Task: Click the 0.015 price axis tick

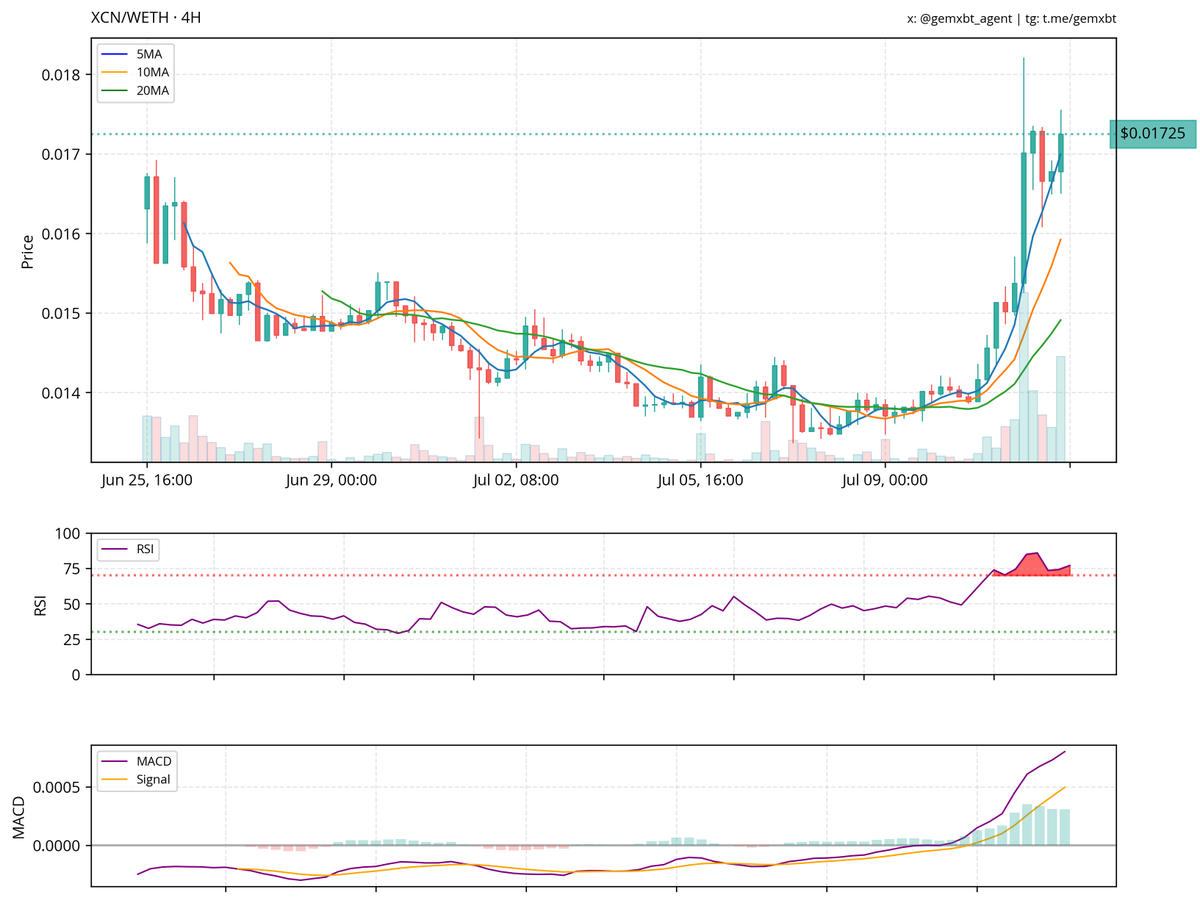Action: point(63,313)
